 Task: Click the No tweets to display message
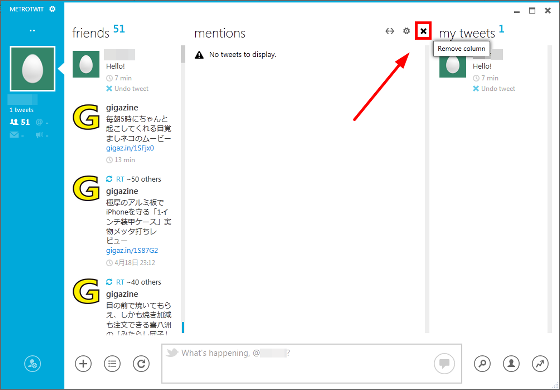(x=243, y=55)
